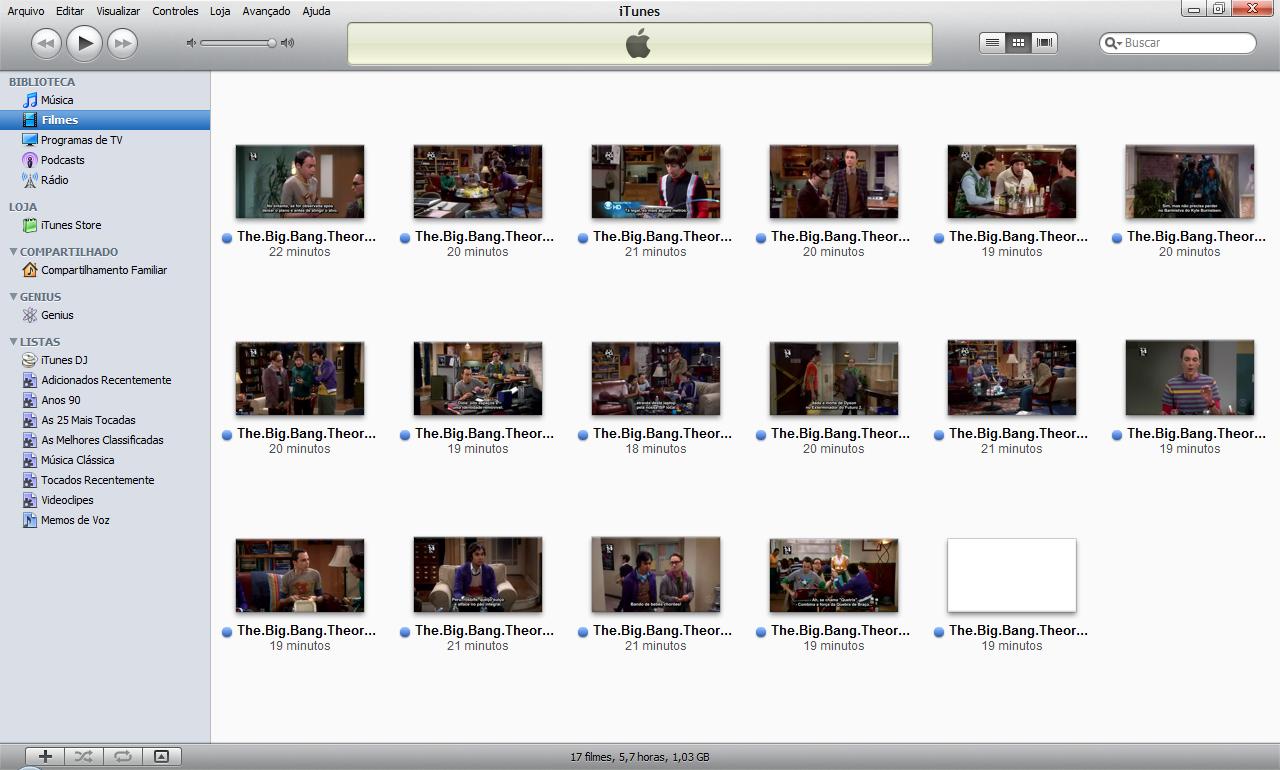This screenshot has width=1280, height=770.
Task: Open the Controles menu
Action: pos(175,11)
